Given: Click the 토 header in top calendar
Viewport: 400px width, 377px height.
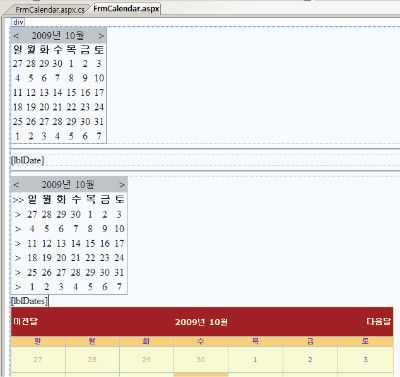Looking at the screenshot, I should coord(99,50).
